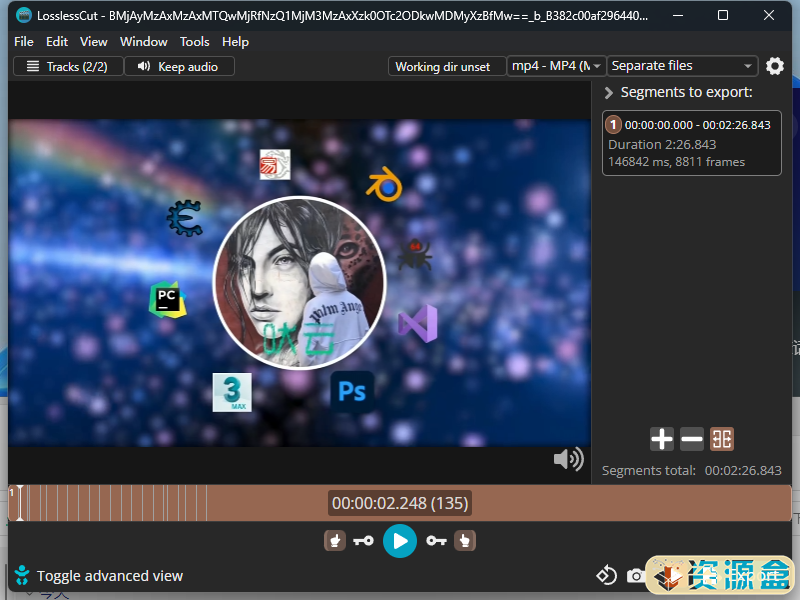
Task: Select segment 00:00:00.000 - 00:02:26.843
Action: pyautogui.click(x=691, y=143)
